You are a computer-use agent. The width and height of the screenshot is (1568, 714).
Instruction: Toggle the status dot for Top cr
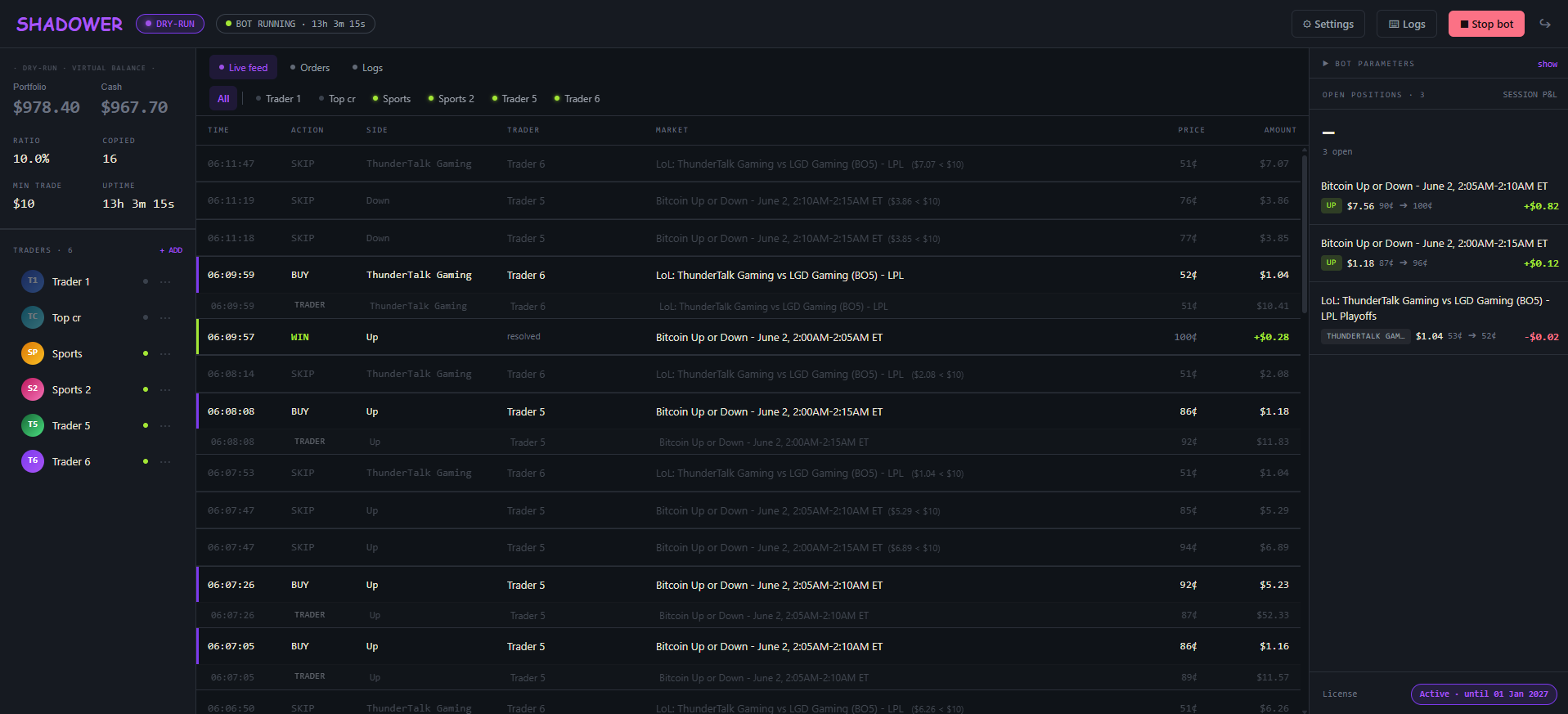point(146,317)
